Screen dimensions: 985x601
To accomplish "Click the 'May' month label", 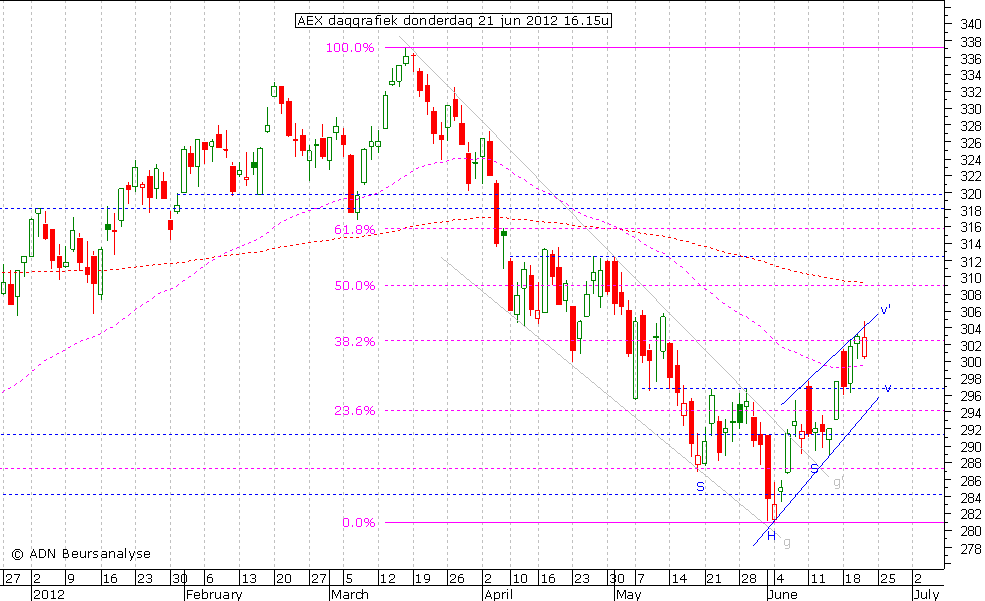I will pos(628,594).
